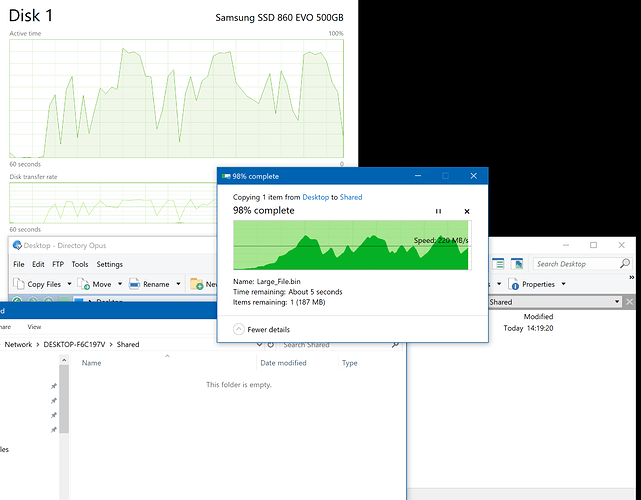The height and width of the screenshot is (500, 641).
Task: Expand the Rename dropdown arrow
Action: [x=178, y=284]
